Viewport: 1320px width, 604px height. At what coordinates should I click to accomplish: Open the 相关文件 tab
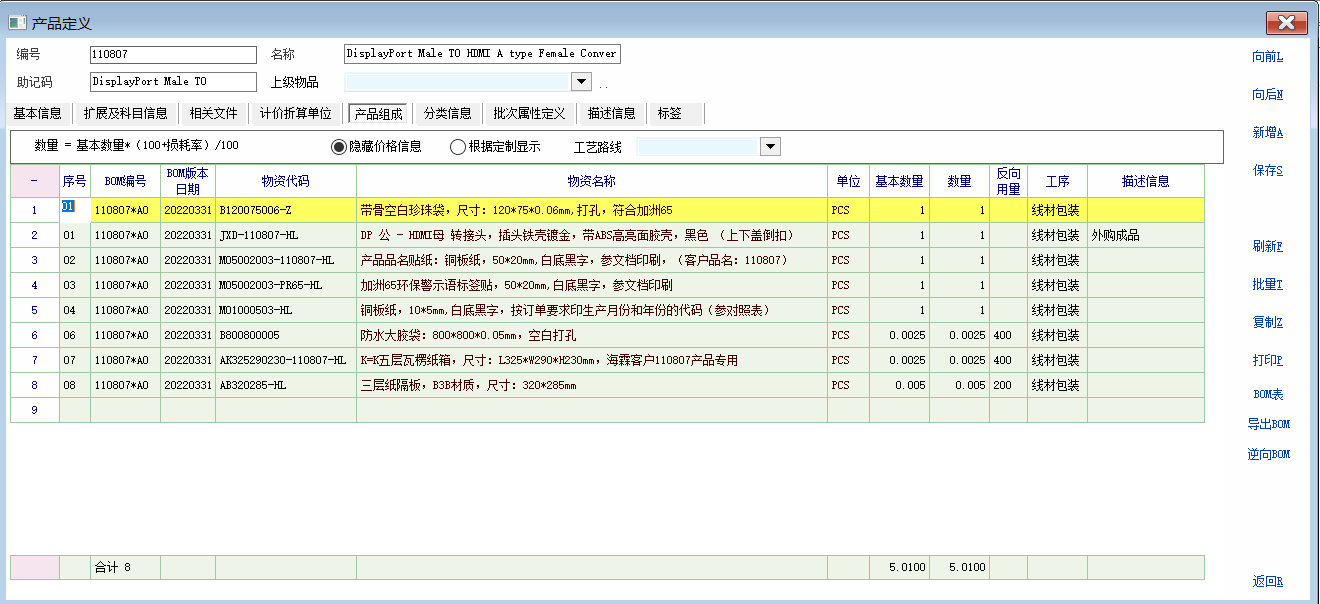coord(213,114)
